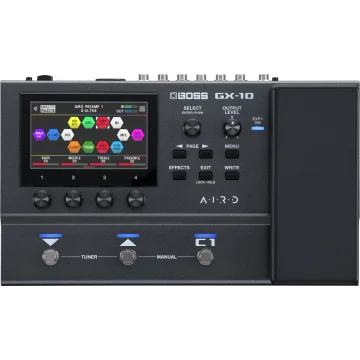360x360 pixels.
Task: Open the effects palette icon on the display
Action: point(48,109)
